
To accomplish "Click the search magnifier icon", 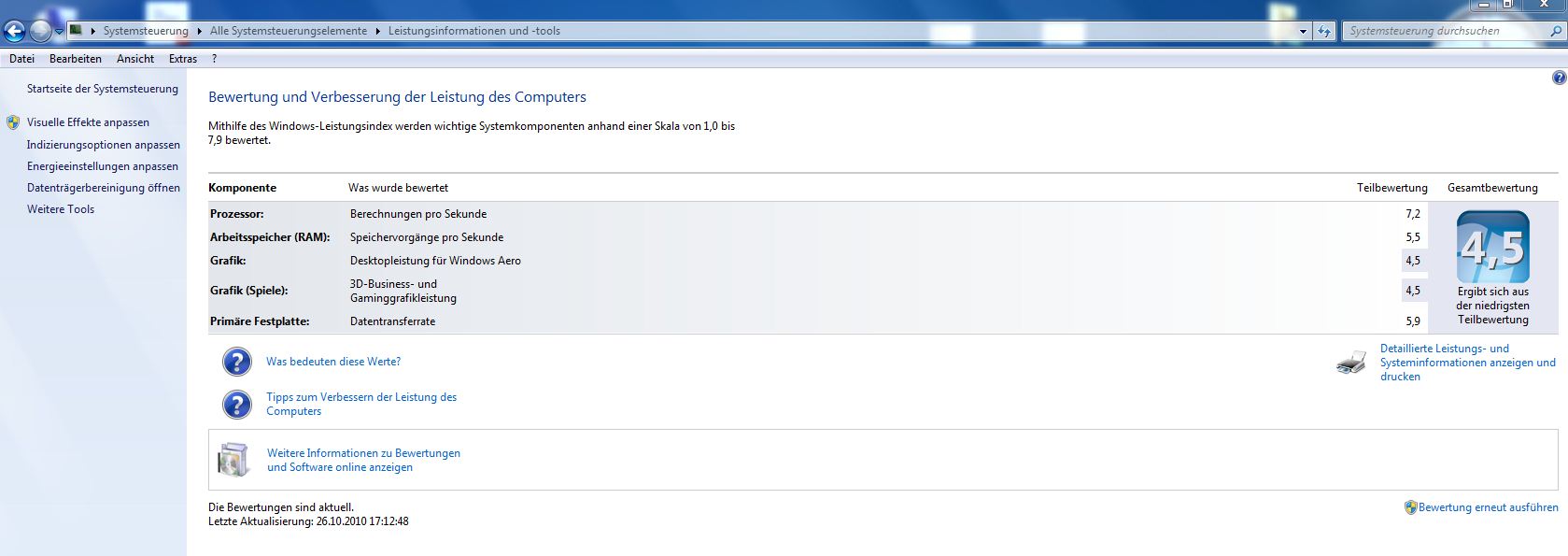I will pyautogui.click(x=1555, y=31).
